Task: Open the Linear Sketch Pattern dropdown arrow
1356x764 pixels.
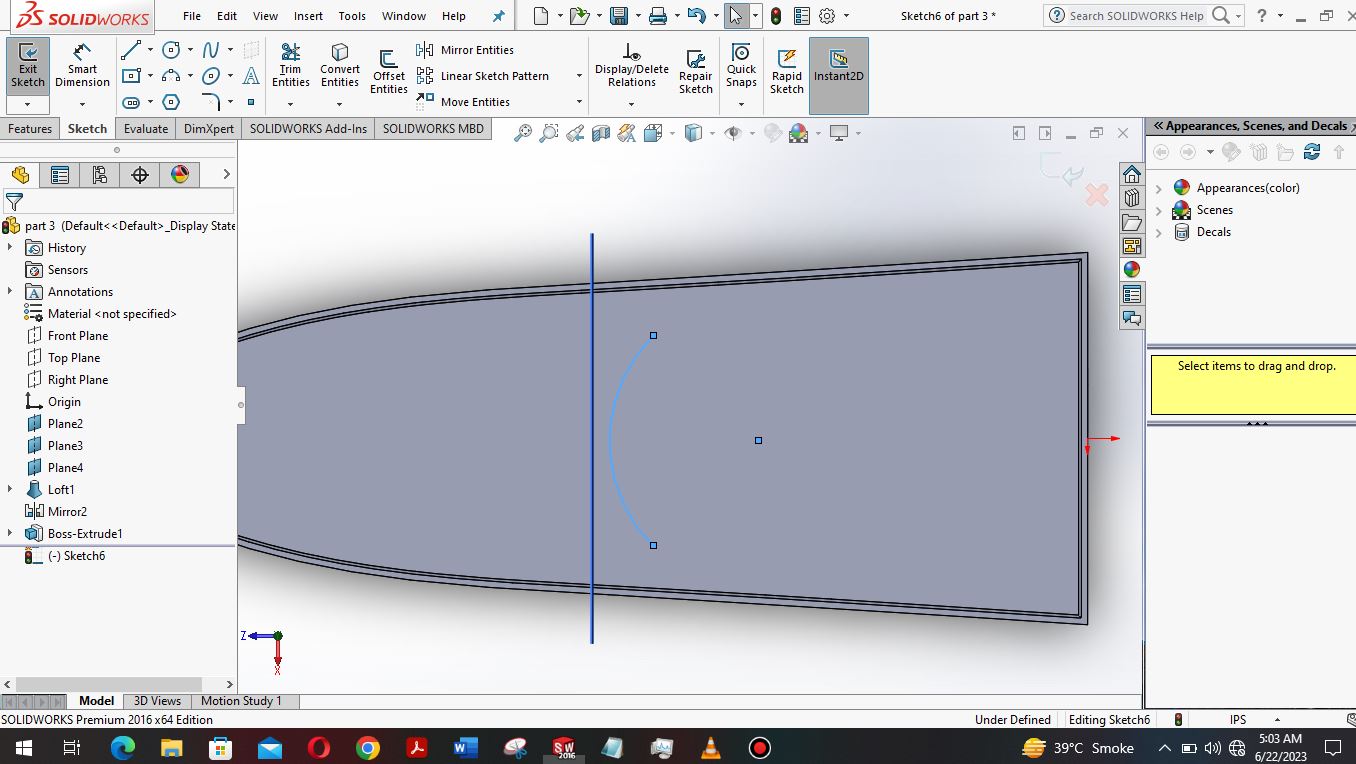Action: click(x=579, y=76)
